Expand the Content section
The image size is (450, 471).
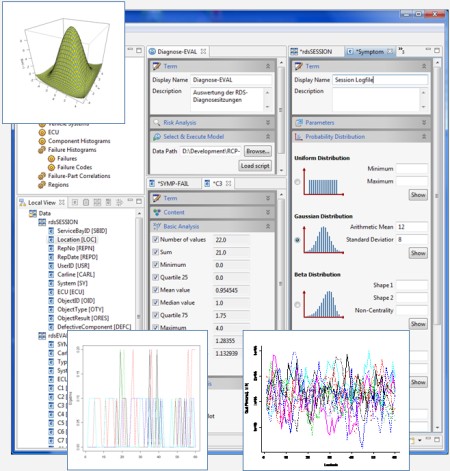tap(268, 212)
